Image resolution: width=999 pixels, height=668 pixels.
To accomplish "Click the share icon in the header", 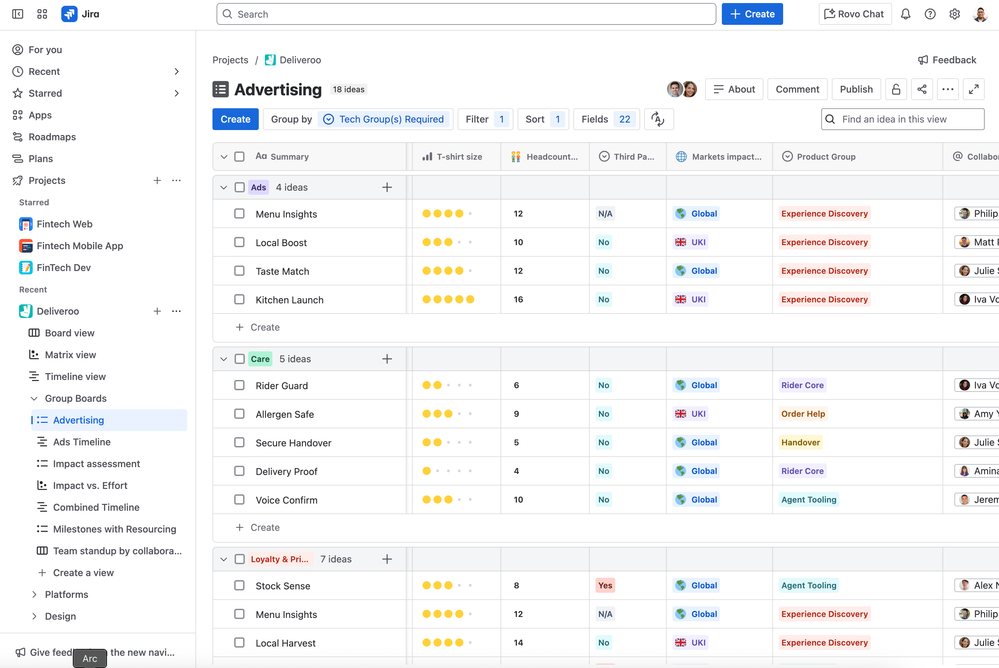I will pyautogui.click(x=922, y=89).
